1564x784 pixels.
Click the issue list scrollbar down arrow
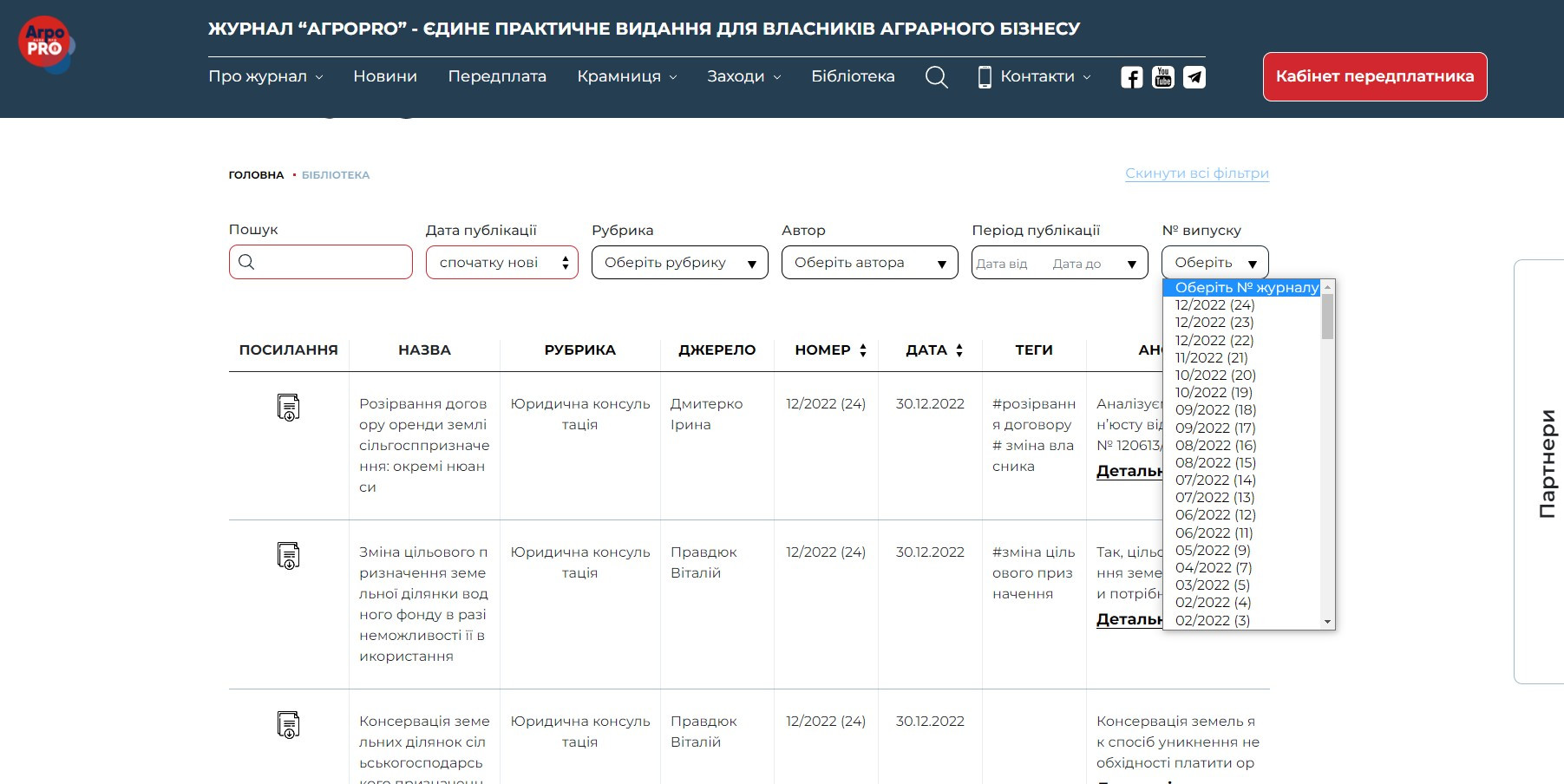1327,622
